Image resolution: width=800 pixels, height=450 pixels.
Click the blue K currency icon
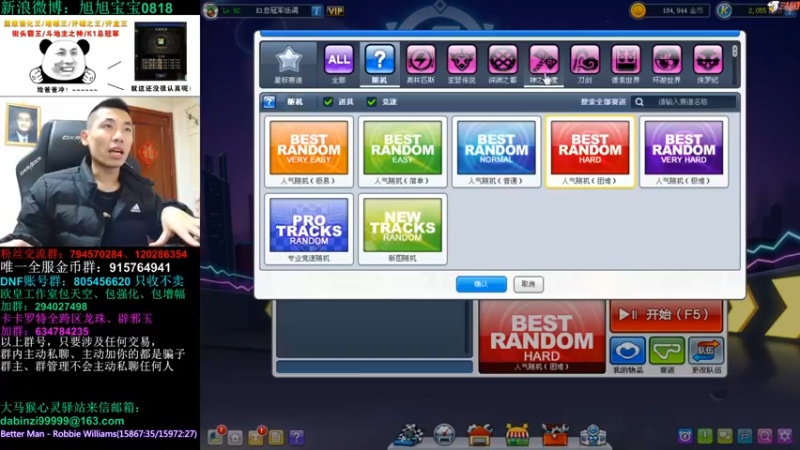point(723,11)
